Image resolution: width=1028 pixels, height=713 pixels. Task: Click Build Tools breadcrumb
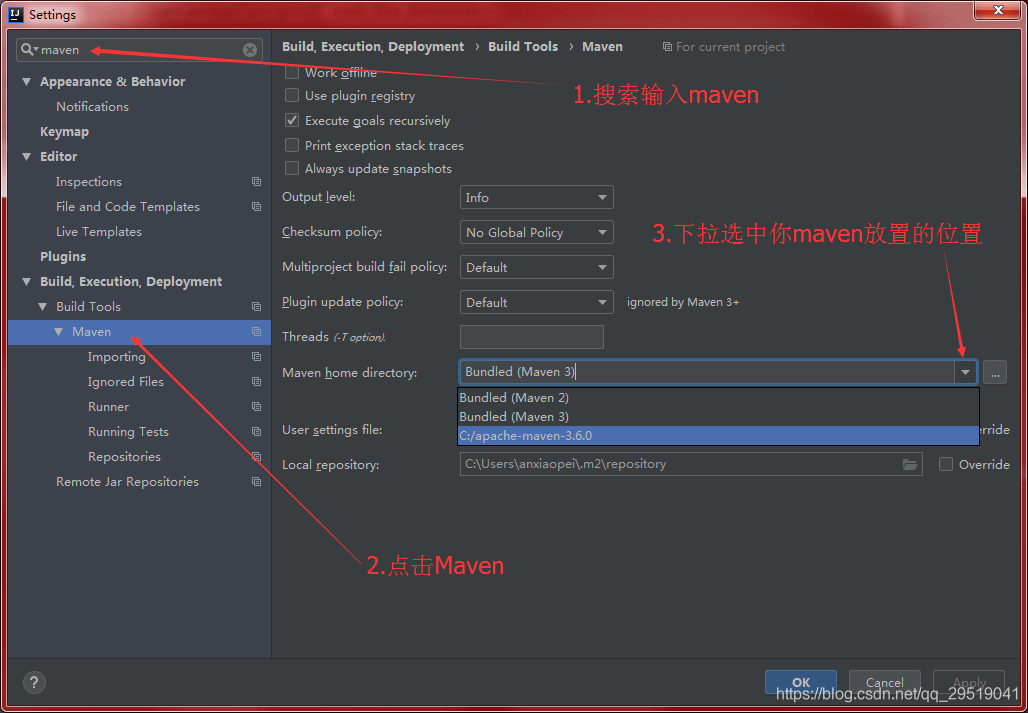click(523, 47)
